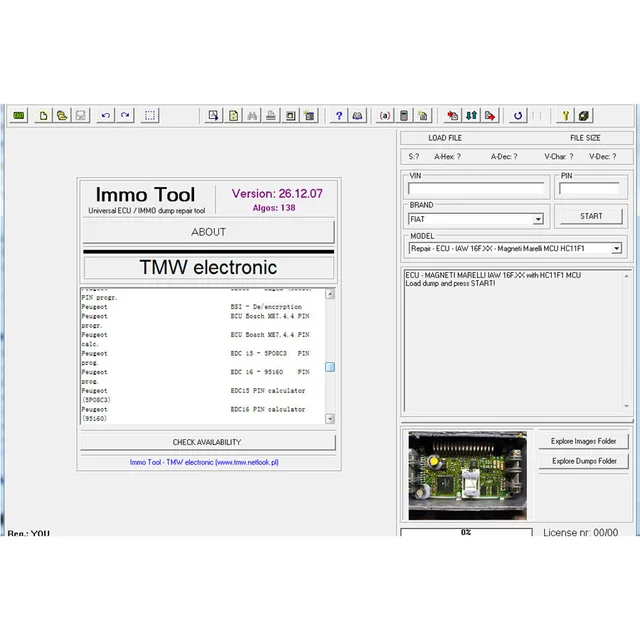The image size is (640, 640).
Task: Click the algorithm list scroll-up arrow
Action: [330, 294]
